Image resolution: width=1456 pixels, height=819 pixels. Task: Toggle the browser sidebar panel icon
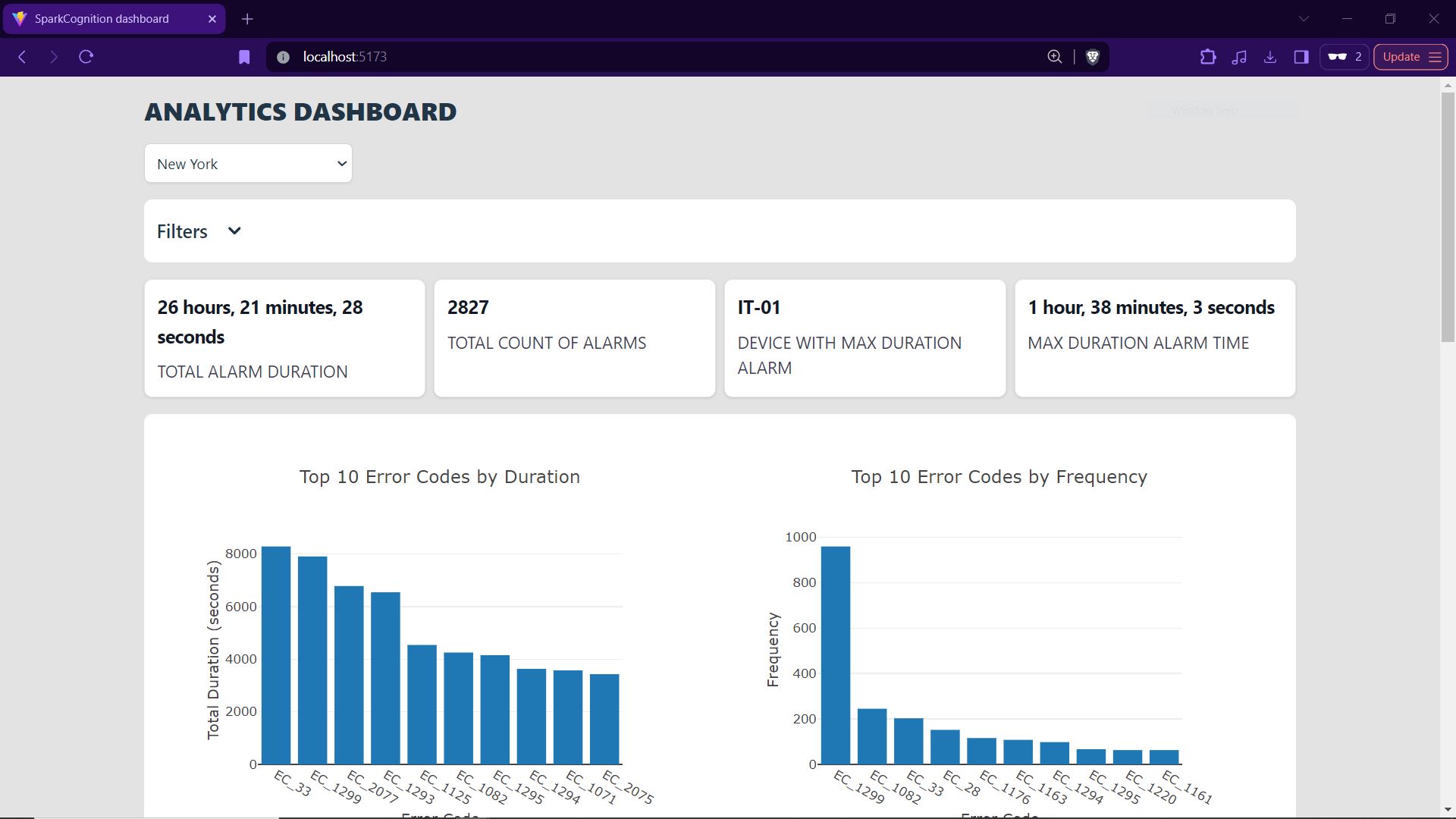[1301, 57]
